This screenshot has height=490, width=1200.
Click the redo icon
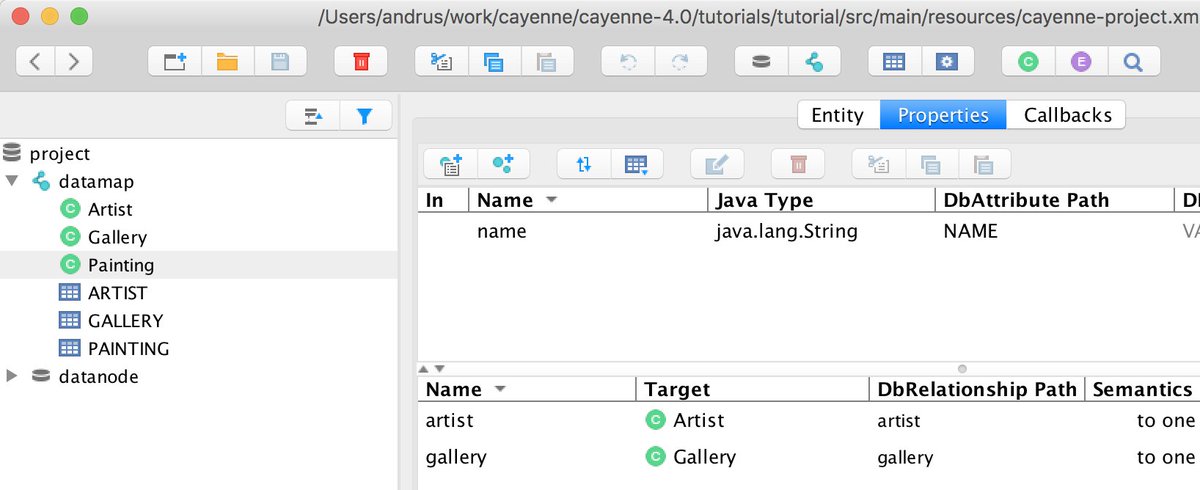click(680, 62)
